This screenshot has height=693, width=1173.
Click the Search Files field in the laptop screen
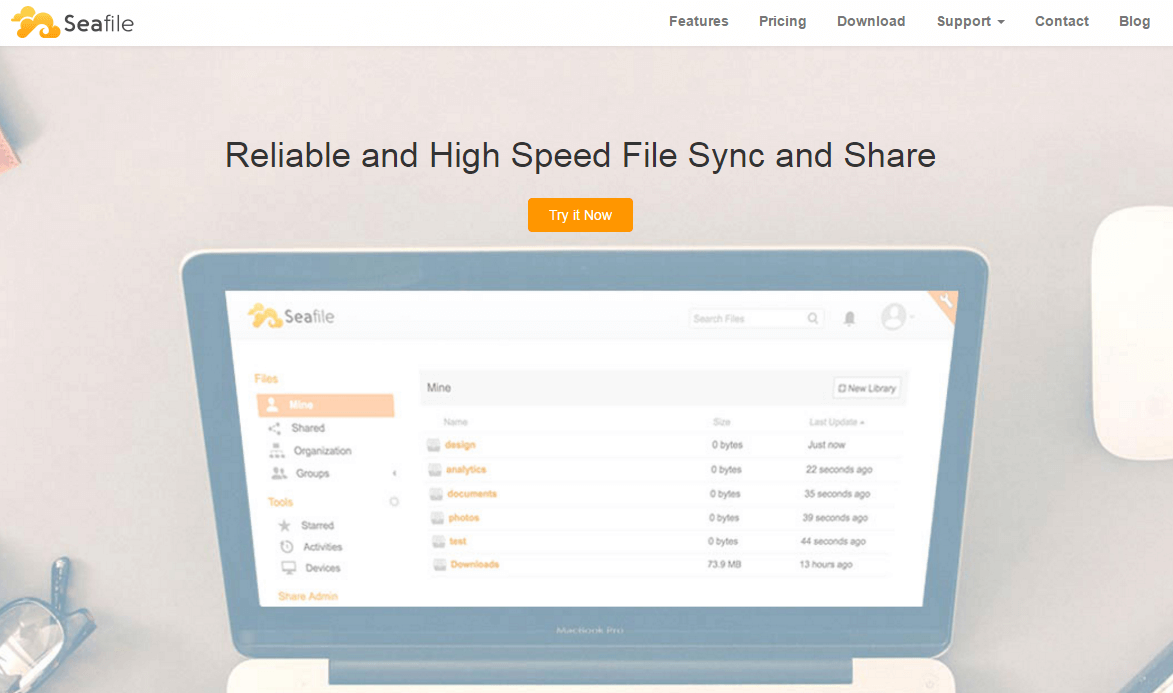click(756, 319)
